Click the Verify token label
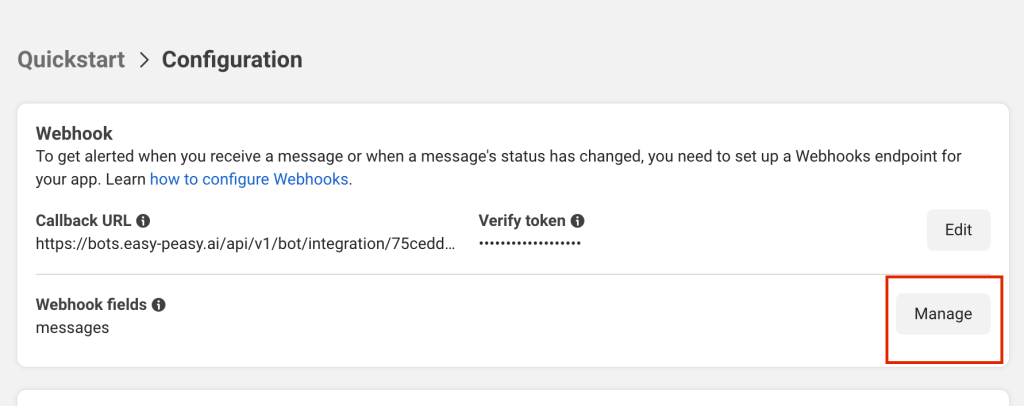This screenshot has height=406, width=1024. (522, 221)
